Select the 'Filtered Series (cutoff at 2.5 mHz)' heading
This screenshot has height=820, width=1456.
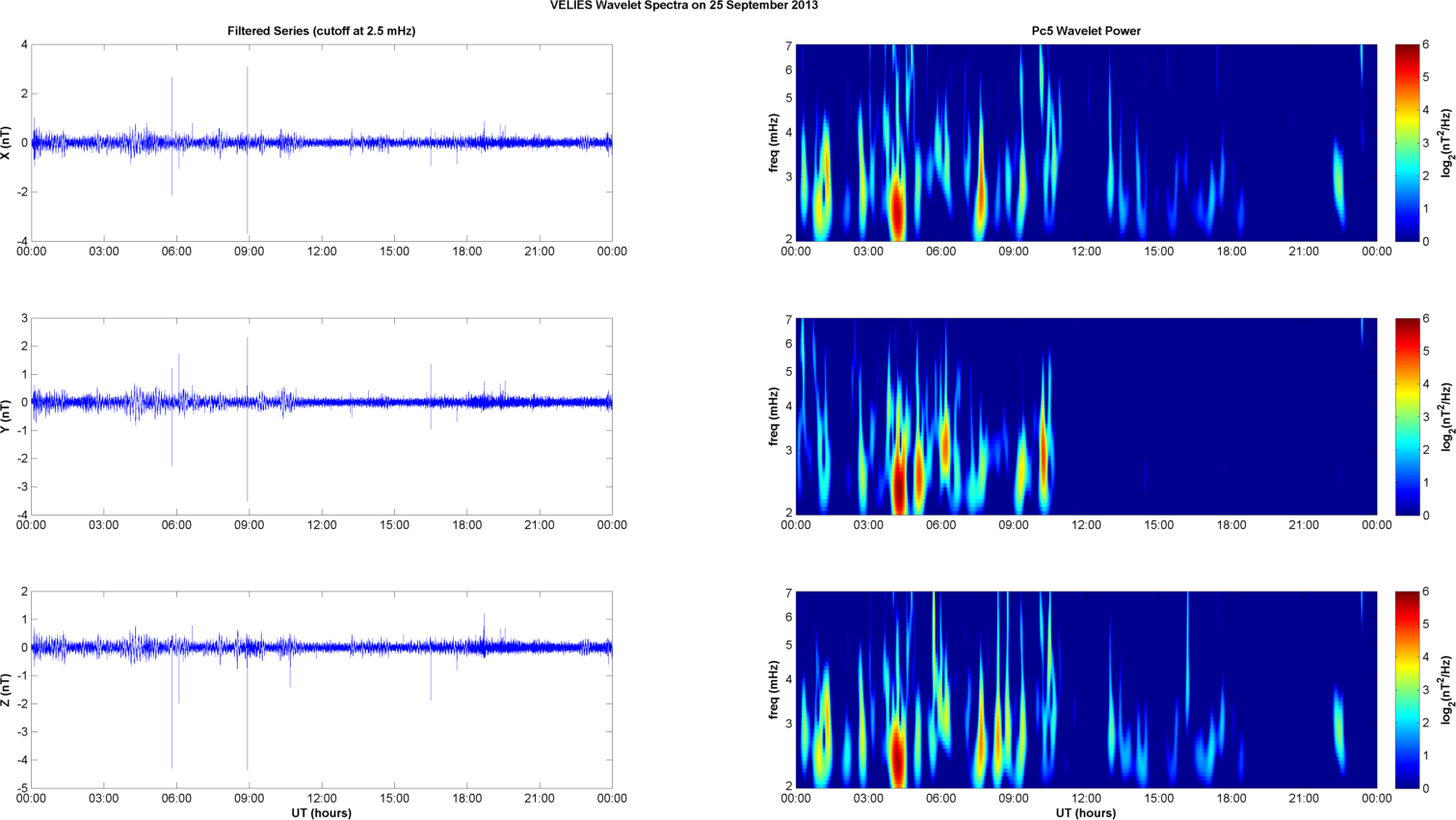coord(322,31)
